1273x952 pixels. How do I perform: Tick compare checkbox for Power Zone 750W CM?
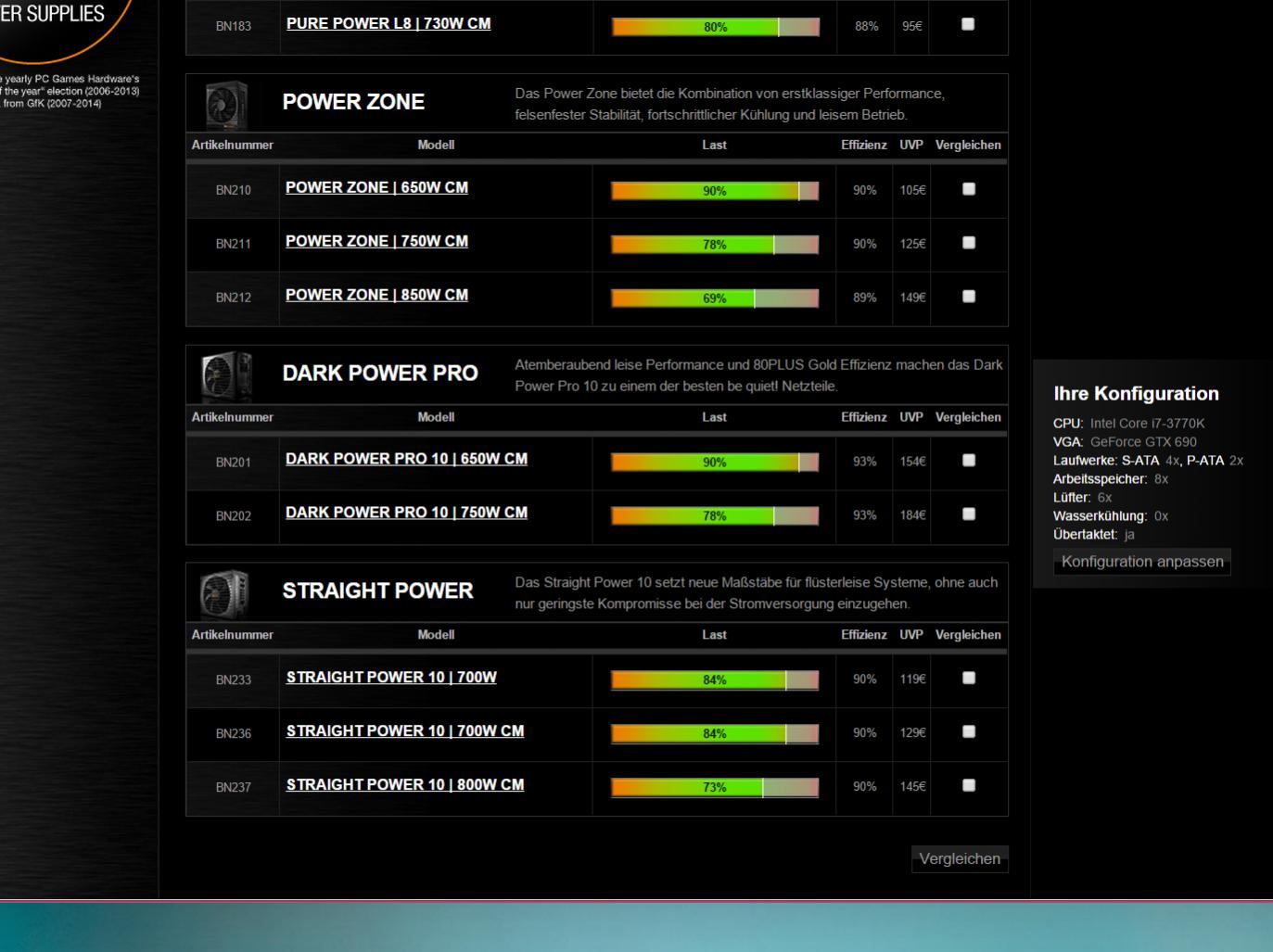[969, 242]
